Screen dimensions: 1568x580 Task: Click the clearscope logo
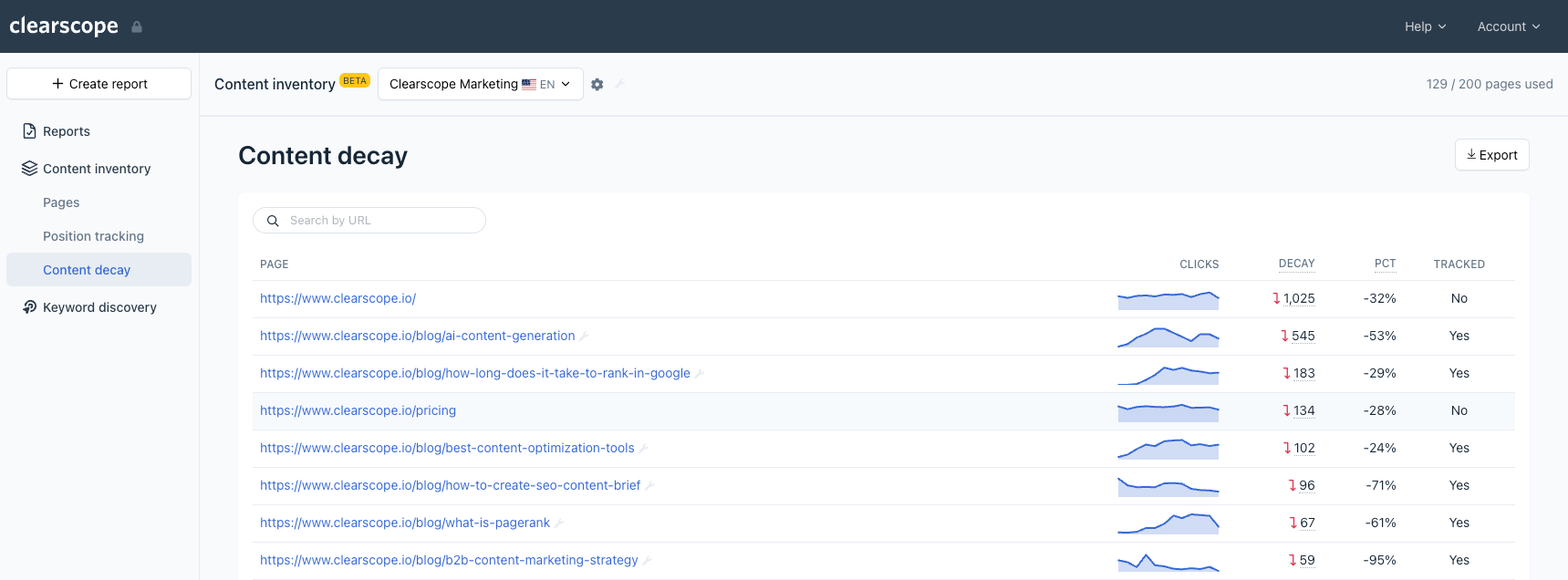click(64, 26)
